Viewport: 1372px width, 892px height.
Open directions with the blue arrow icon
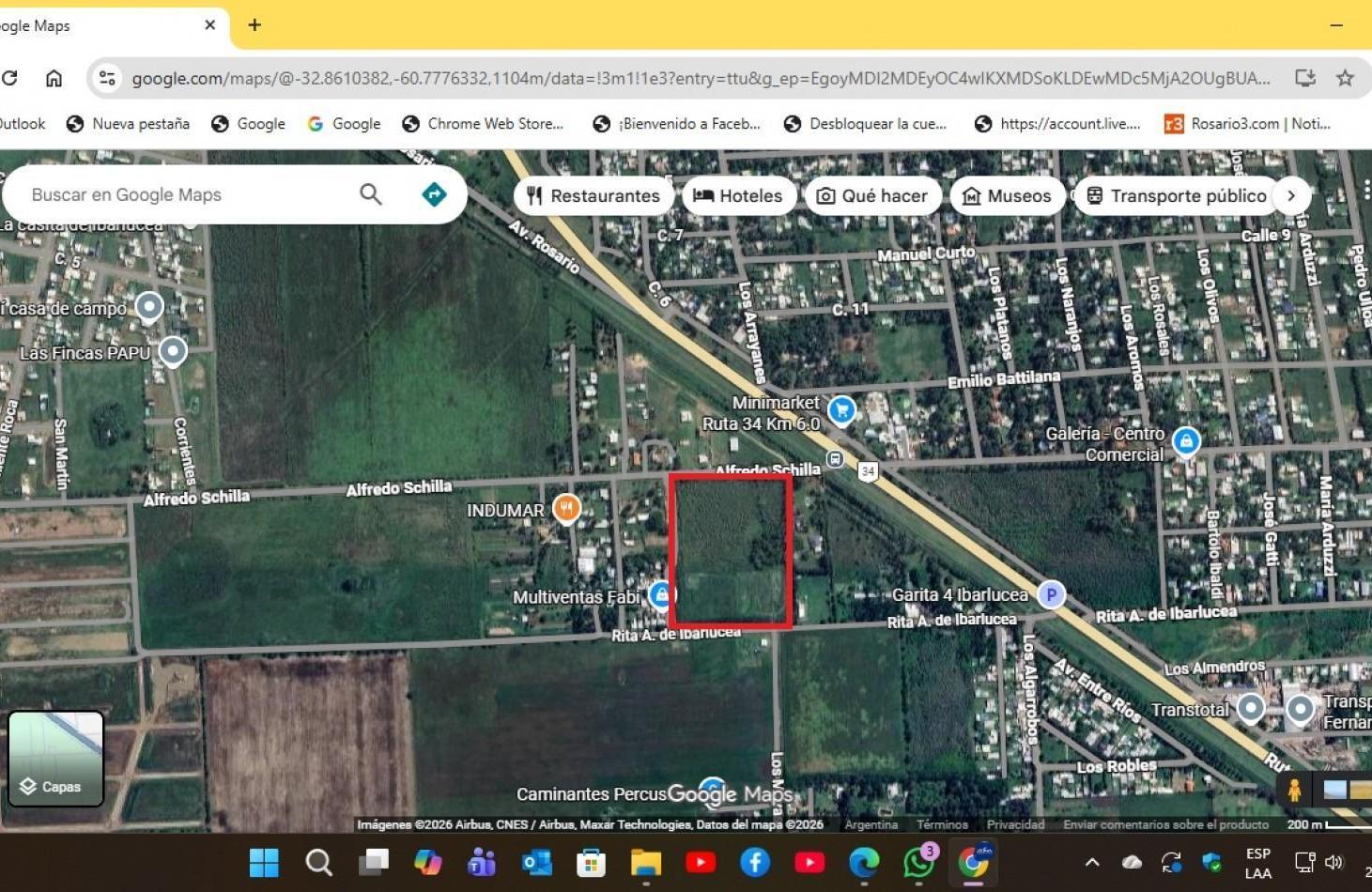coord(434,194)
